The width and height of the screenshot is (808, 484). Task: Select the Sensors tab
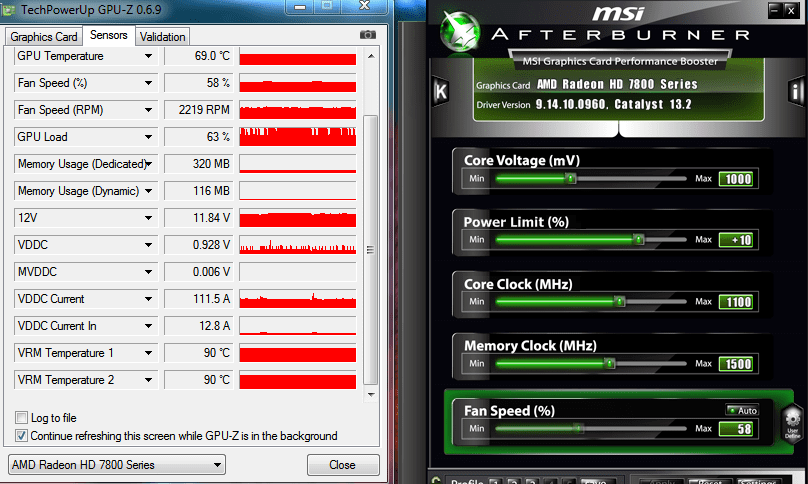(x=109, y=35)
